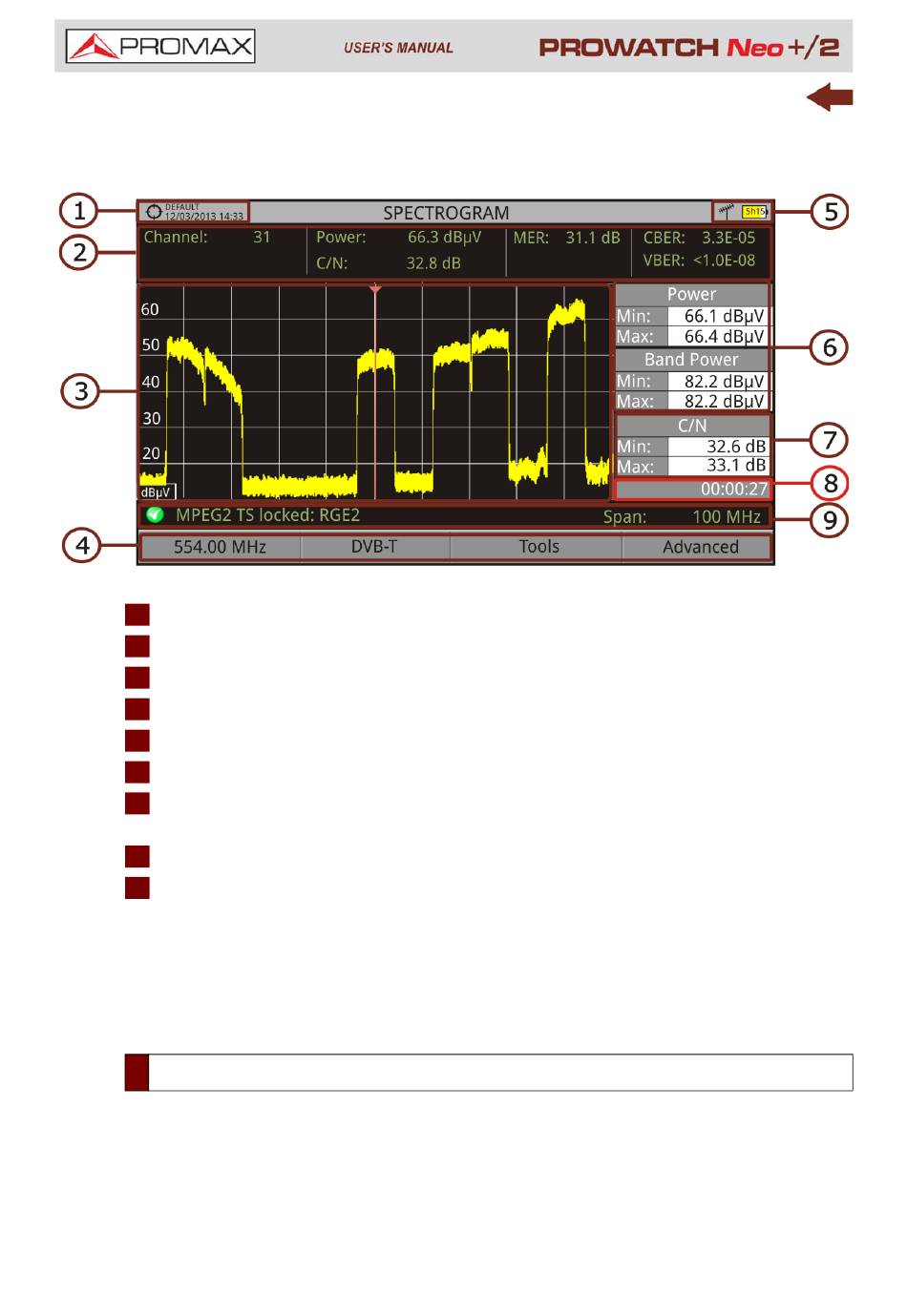
Task: Click the 20 level axis label
Action: click(151, 453)
